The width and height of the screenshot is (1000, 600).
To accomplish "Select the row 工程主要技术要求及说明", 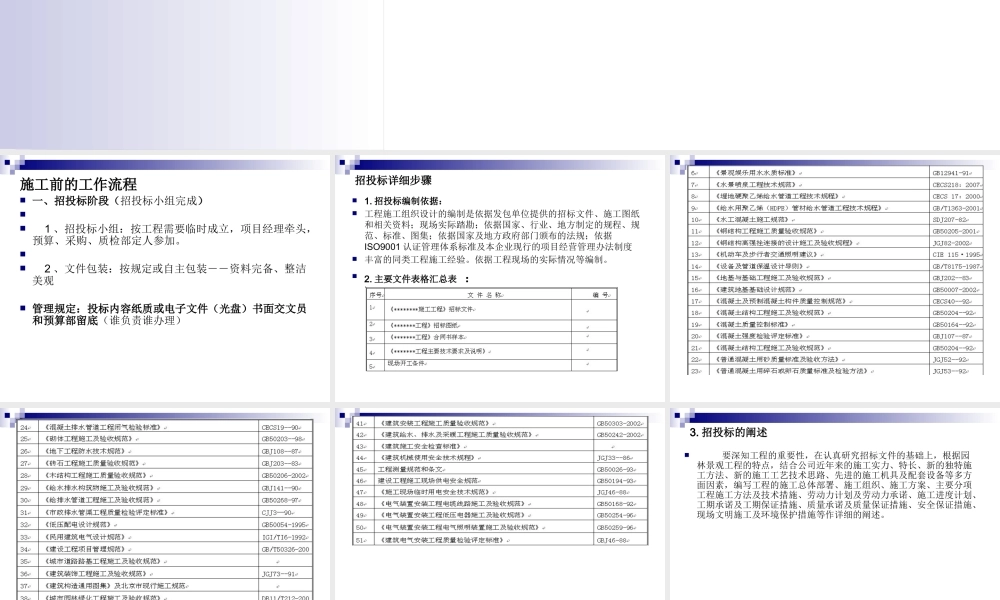I will click(492, 351).
